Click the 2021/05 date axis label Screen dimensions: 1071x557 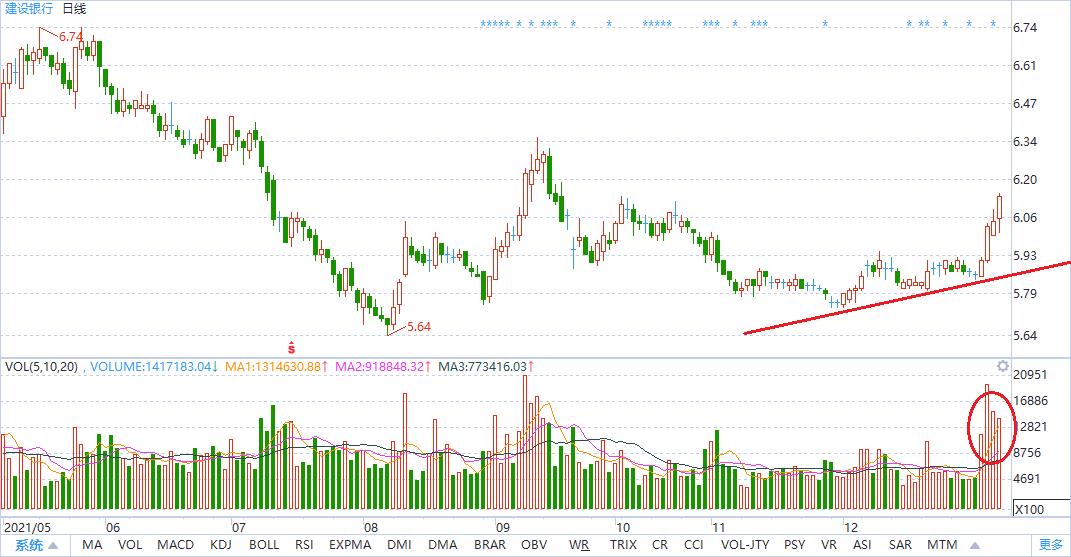pyautogui.click(x=27, y=528)
